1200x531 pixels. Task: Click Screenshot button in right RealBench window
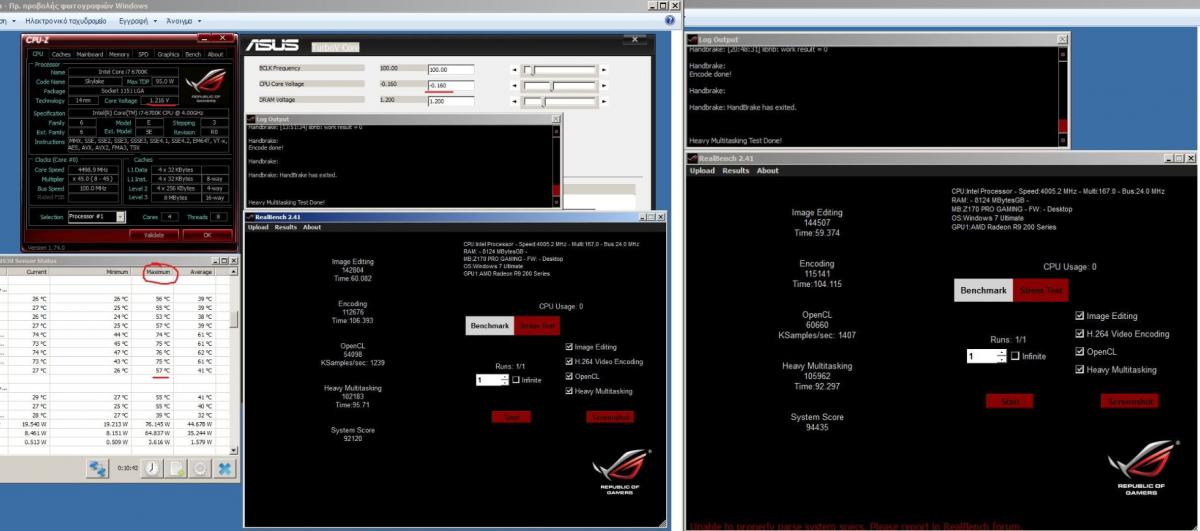(x=1130, y=401)
